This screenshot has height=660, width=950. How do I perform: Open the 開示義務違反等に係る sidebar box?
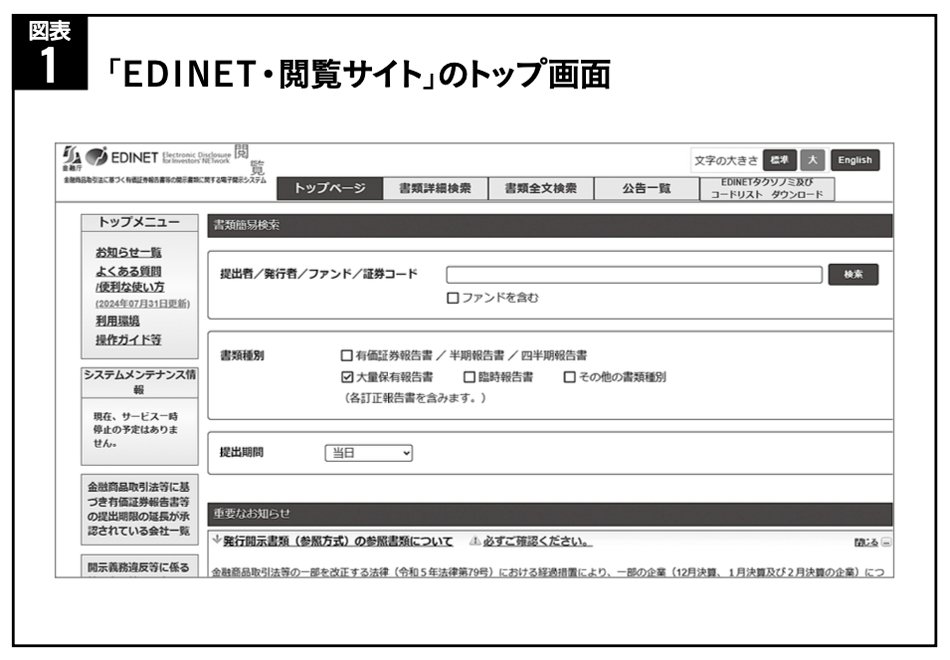click(x=139, y=566)
